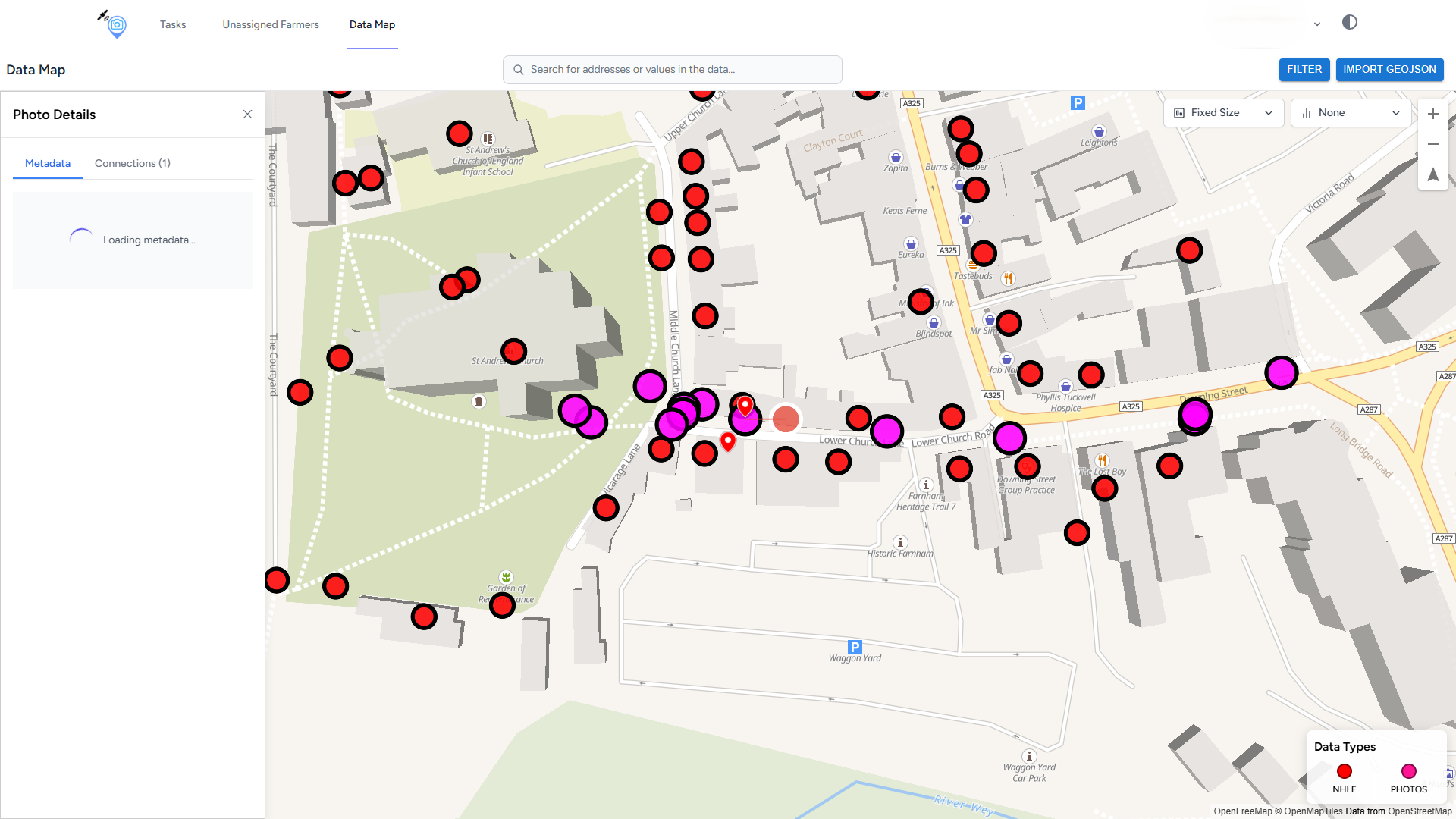Screen dimensions: 1456x819
Task: Open the Unassigned Farmers page
Action: click(271, 24)
